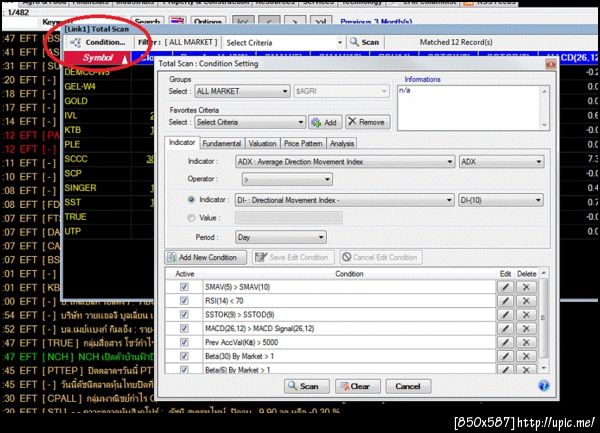Delete the SMAV(5) > SMAV(10) condition
Screen dimensions: 600x433
click(526, 287)
